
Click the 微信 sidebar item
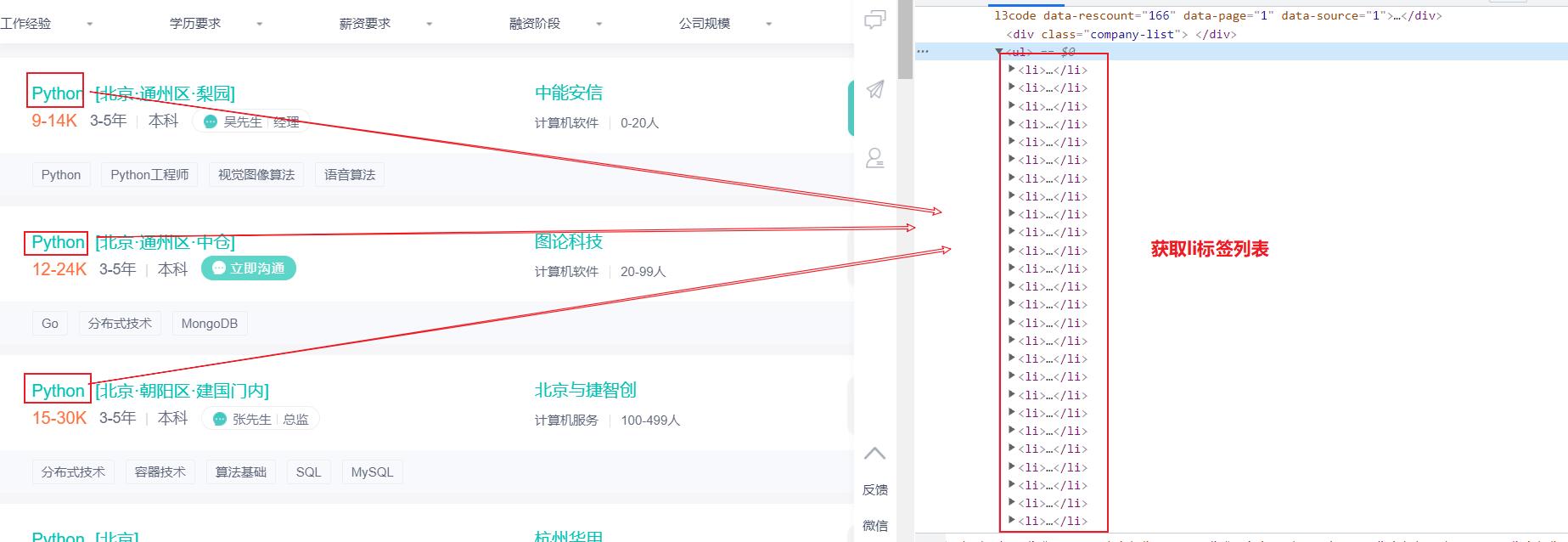[x=874, y=525]
